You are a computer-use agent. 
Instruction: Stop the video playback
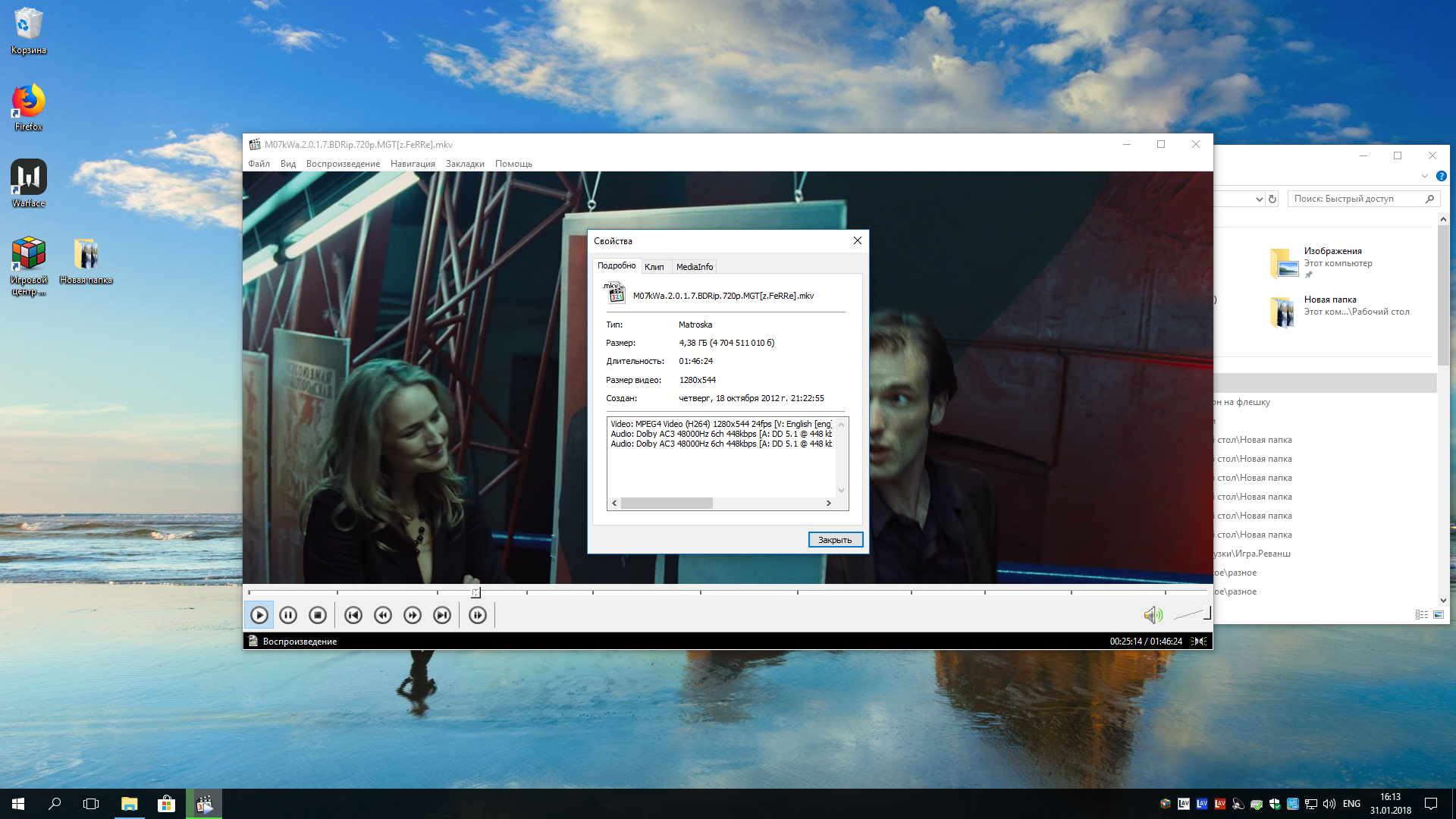pyautogui.click(x=318, y=615)
